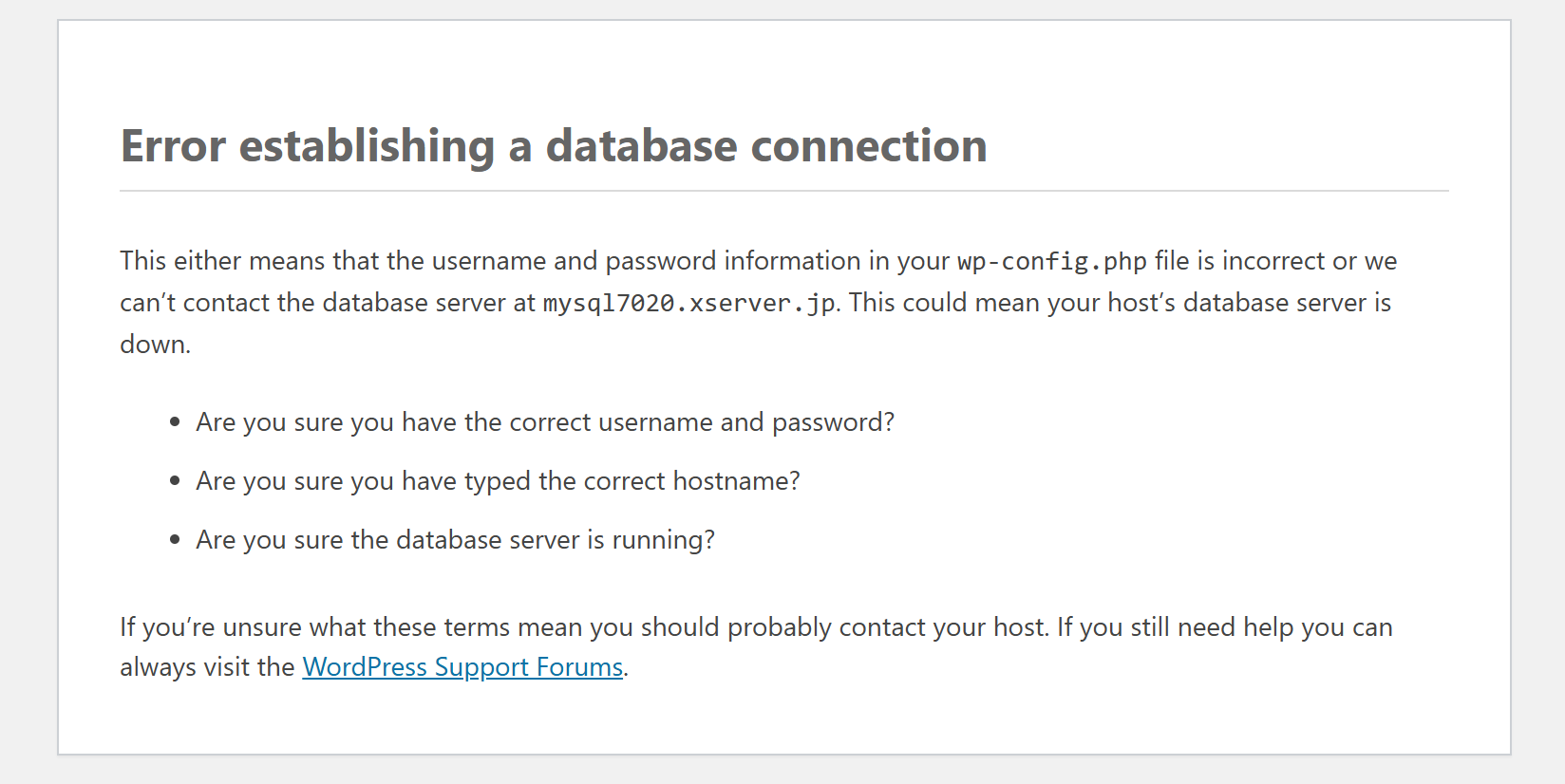
Task: Click the bullet marker before the username and password question
Action: pyautogui.click(x=175, y=422)
